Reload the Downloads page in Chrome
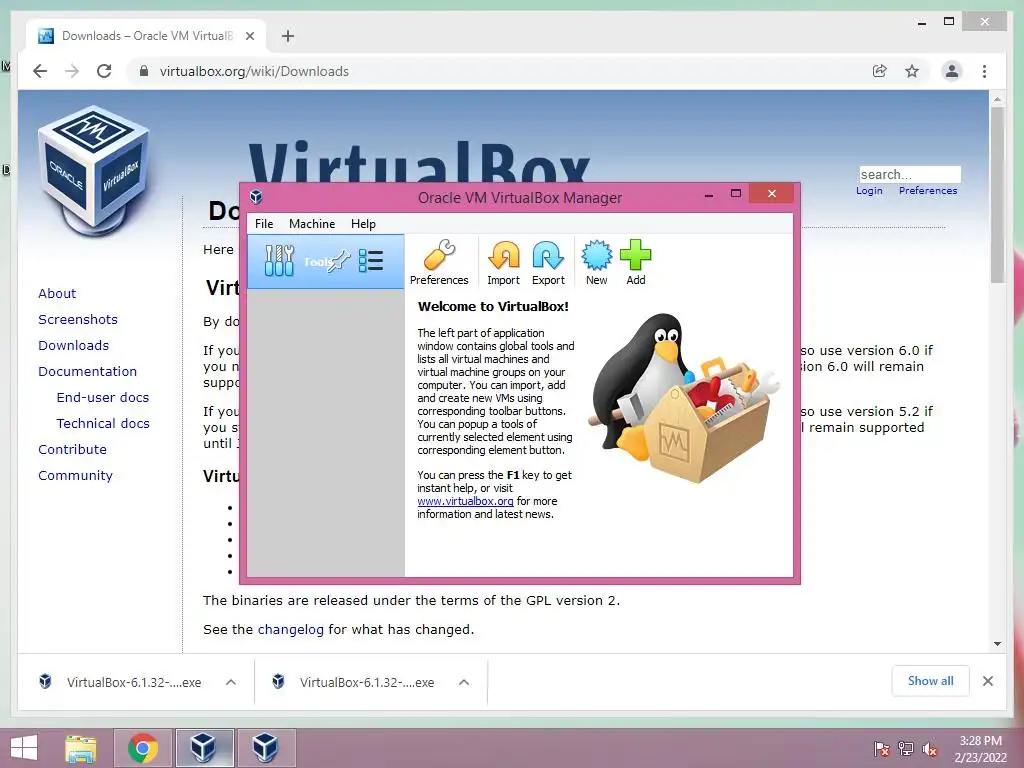The image size is (1024, 768). point(104,71)
